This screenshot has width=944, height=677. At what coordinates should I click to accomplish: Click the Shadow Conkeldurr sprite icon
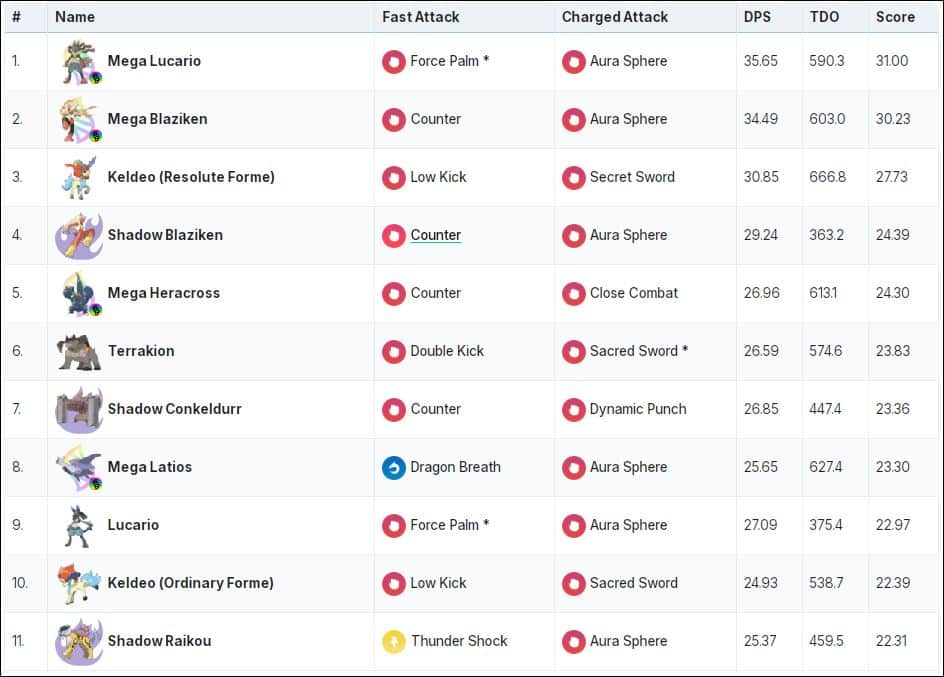(79, 409)
